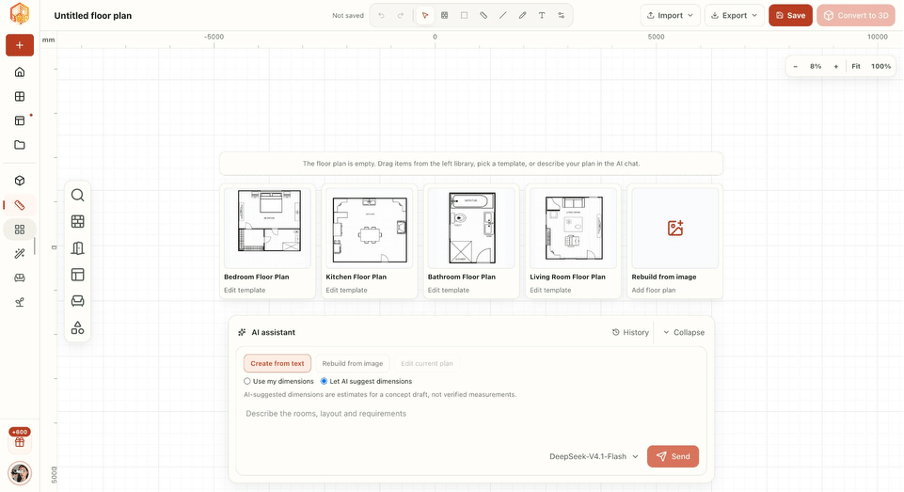The image size is (904, 492).
Task: Zoom out with the minus button
Action: click(796, 66)
